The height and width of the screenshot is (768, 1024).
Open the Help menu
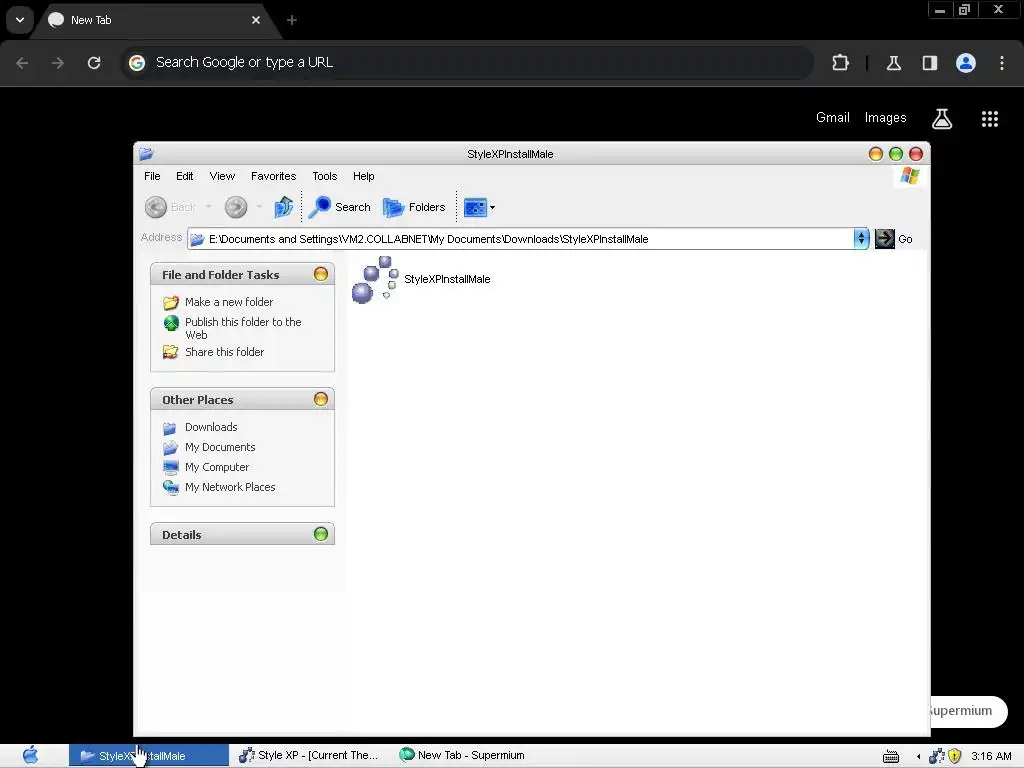pos(364,176)
